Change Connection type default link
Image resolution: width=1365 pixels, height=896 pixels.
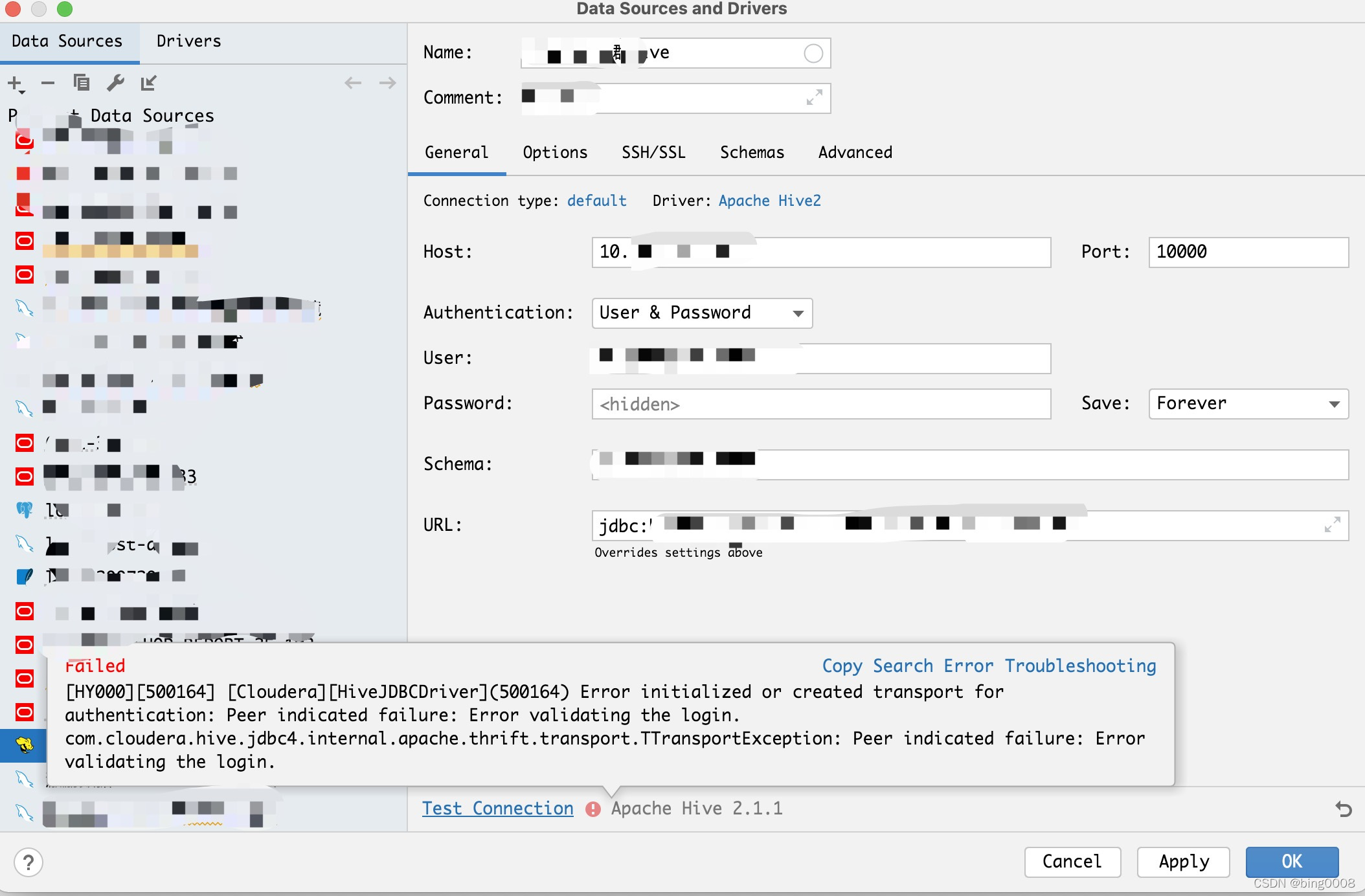tap(596, 201)
